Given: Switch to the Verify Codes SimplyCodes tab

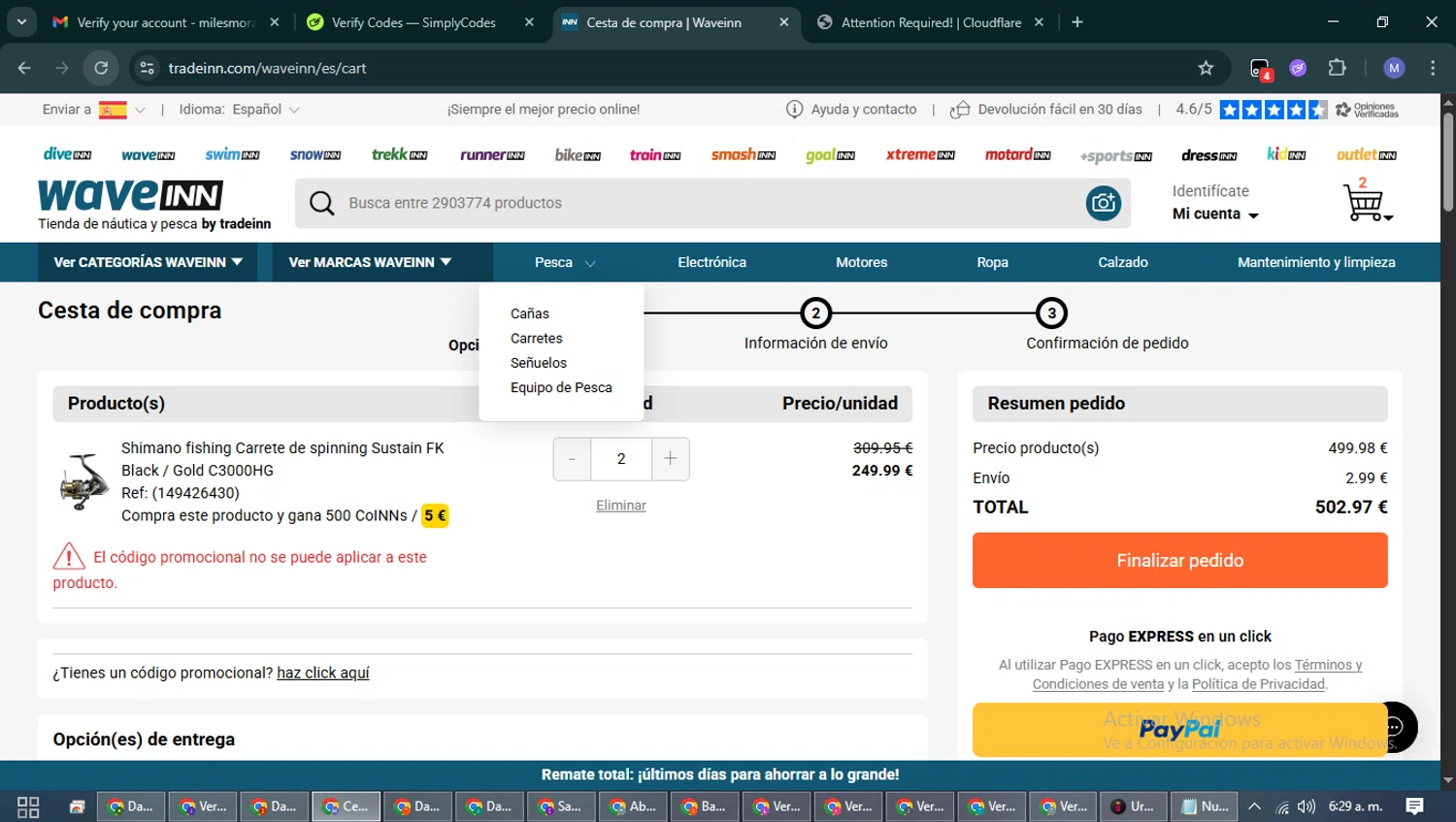Looking at the screenshot, I should point(420,22).
